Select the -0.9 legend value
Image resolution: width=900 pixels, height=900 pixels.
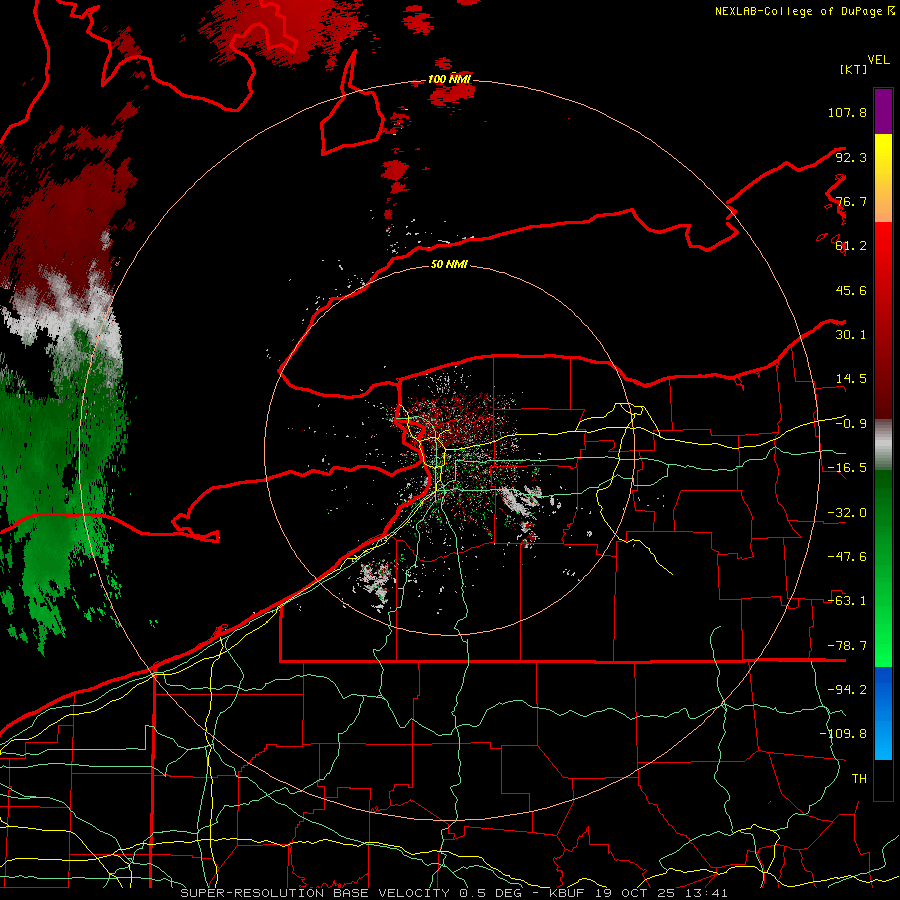(851, 424)
